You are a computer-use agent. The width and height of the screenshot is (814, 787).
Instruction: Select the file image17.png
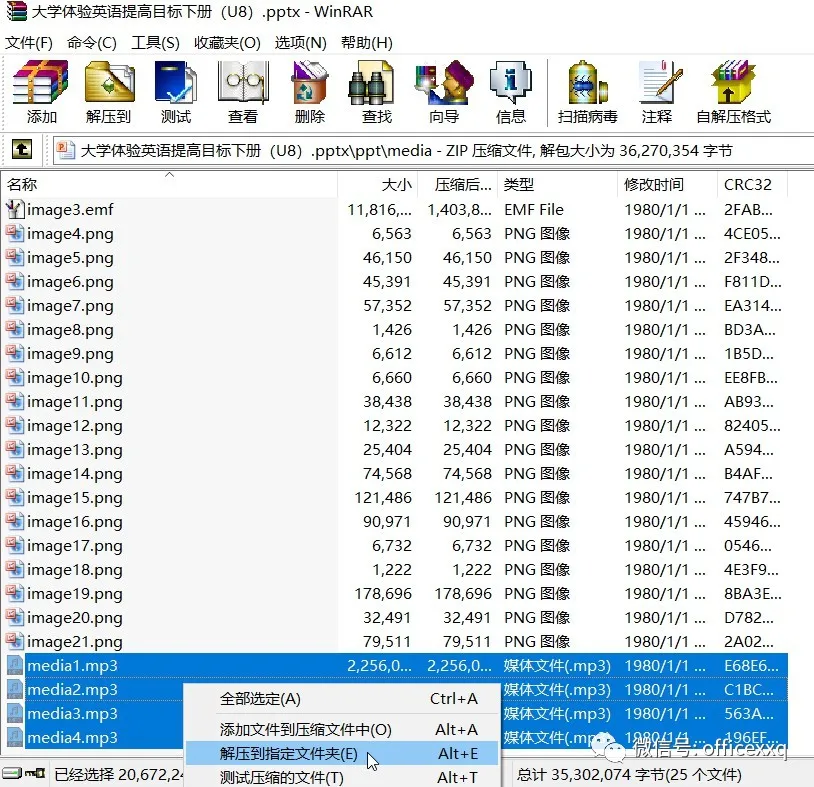[x=75, y=546]
